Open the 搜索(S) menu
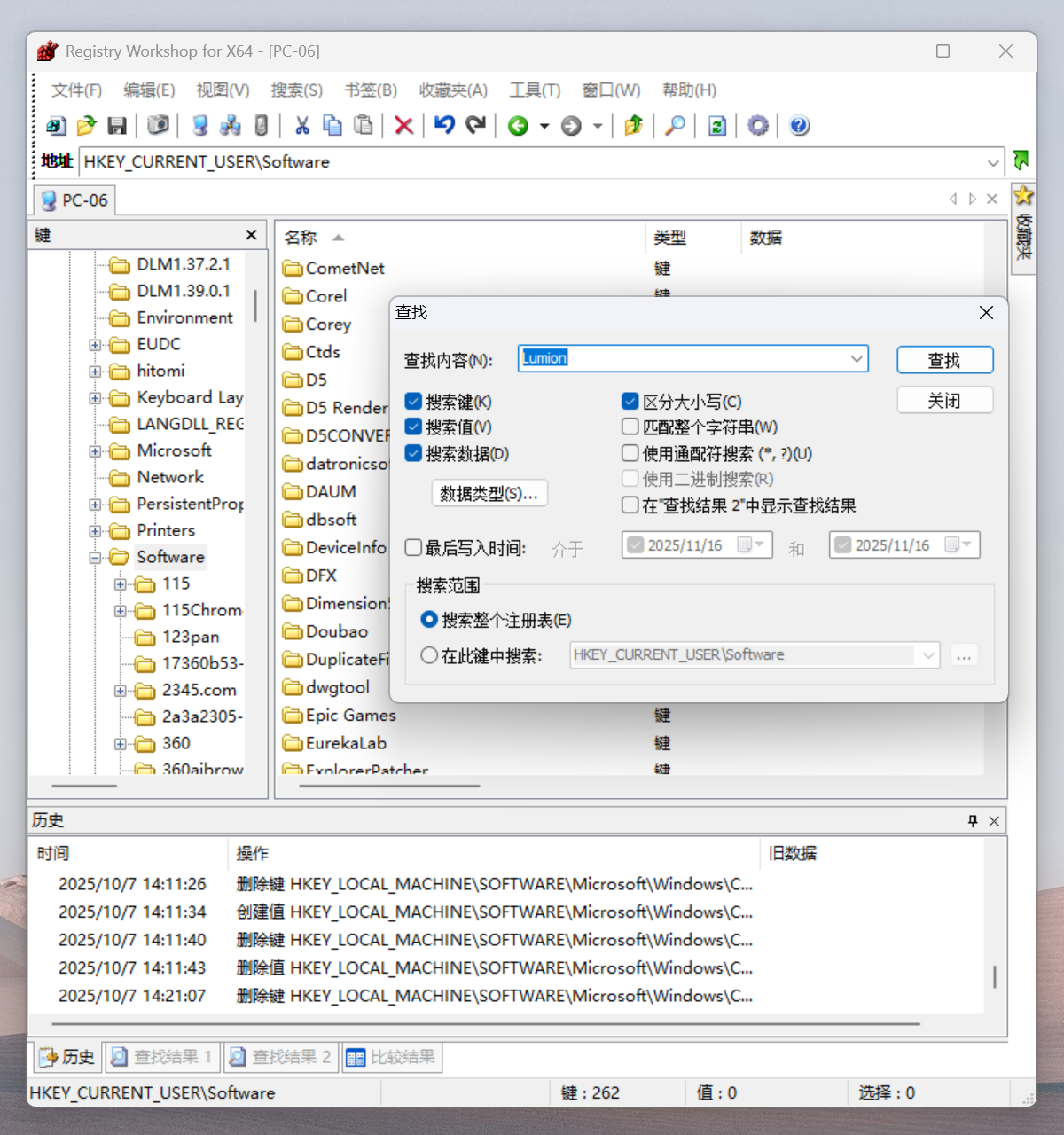The height and width of the screenshot is (1135, 1064). [296, 90]
